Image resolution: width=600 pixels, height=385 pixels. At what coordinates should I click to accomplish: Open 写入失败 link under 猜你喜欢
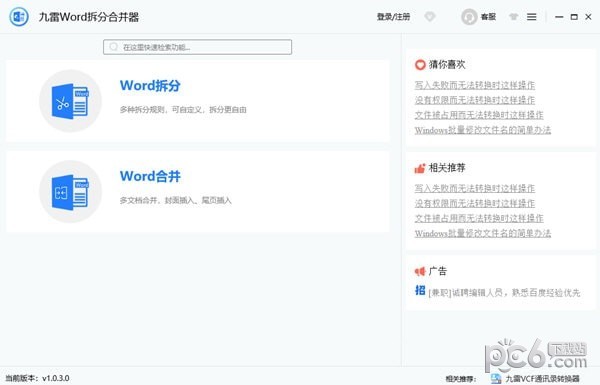pyautogui.click(x=475, y=85)
